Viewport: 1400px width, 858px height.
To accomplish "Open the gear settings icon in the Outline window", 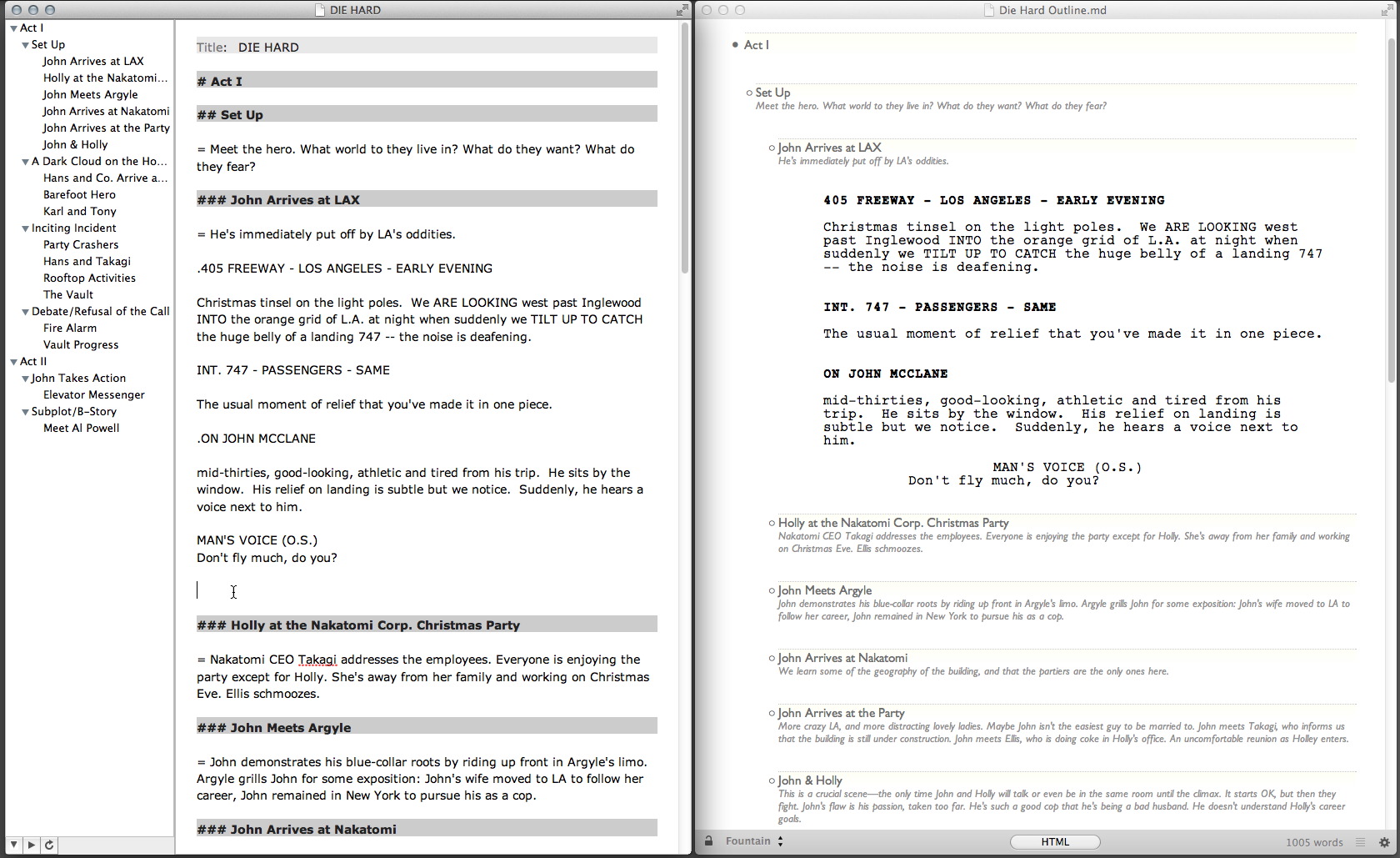I will click(x=1384, y=842).
